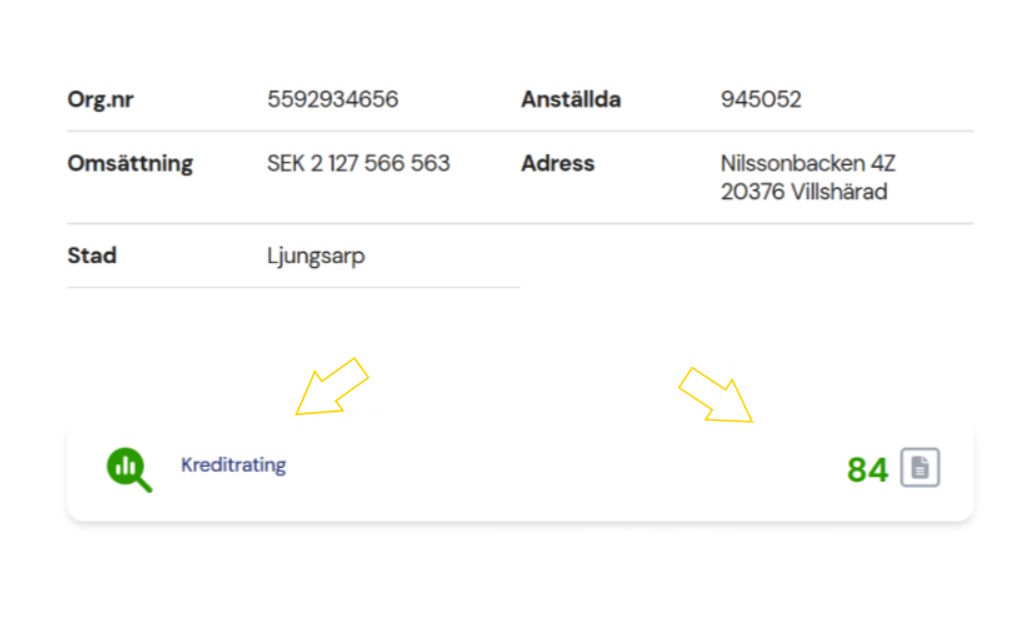Open the credit report document icon
The image size is (1012, 620).
tap(920, 468)
